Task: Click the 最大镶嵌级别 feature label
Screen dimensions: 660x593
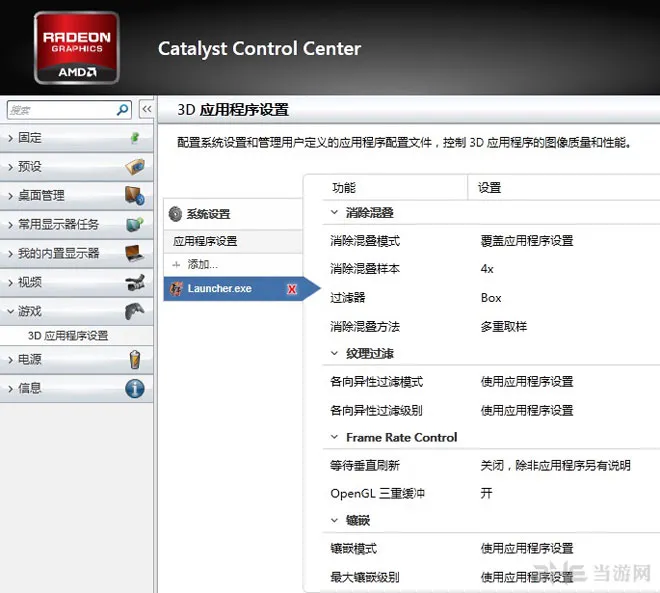Action: 365,577
